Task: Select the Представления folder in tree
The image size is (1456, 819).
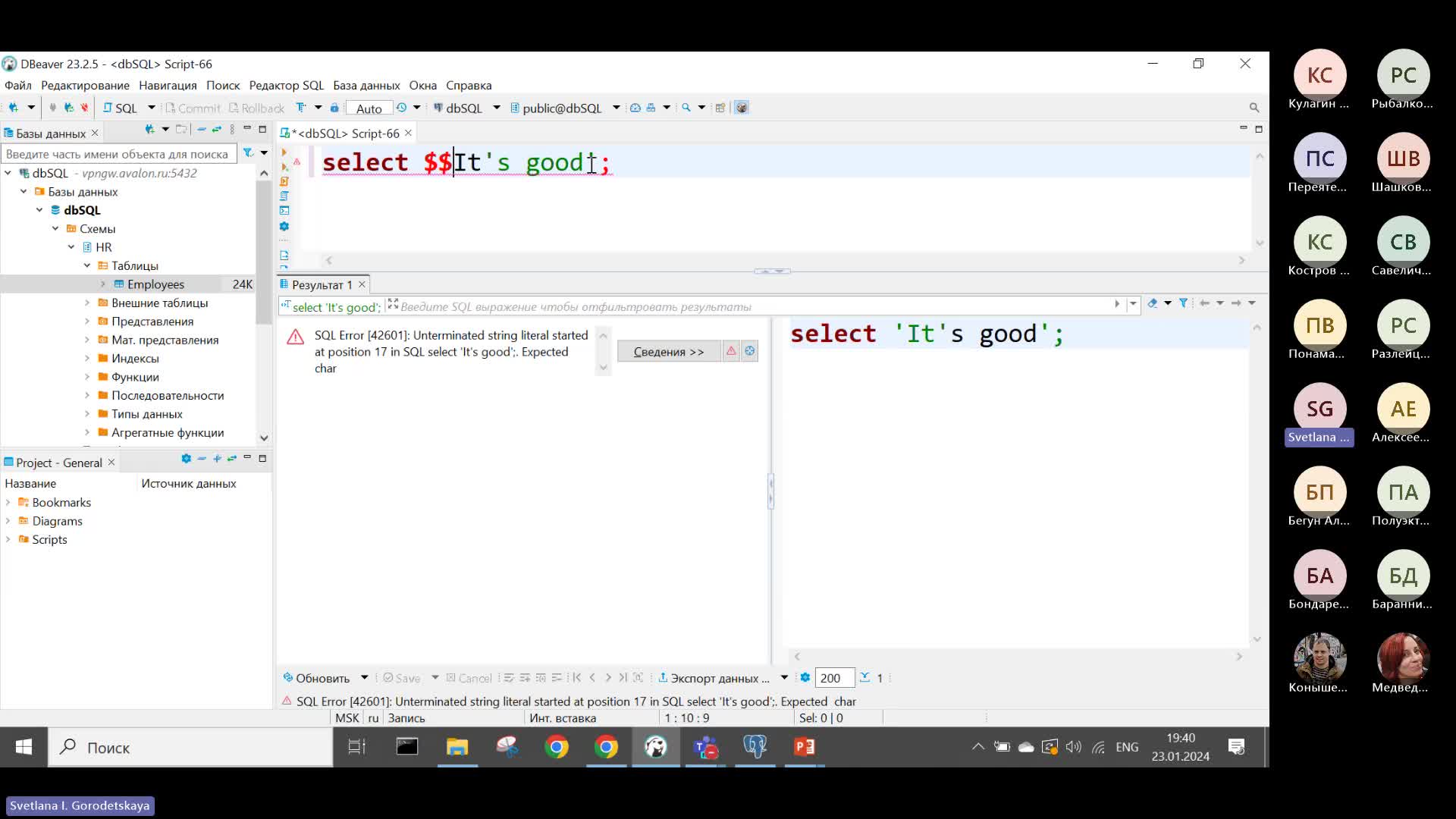Action: coord(152,321)
